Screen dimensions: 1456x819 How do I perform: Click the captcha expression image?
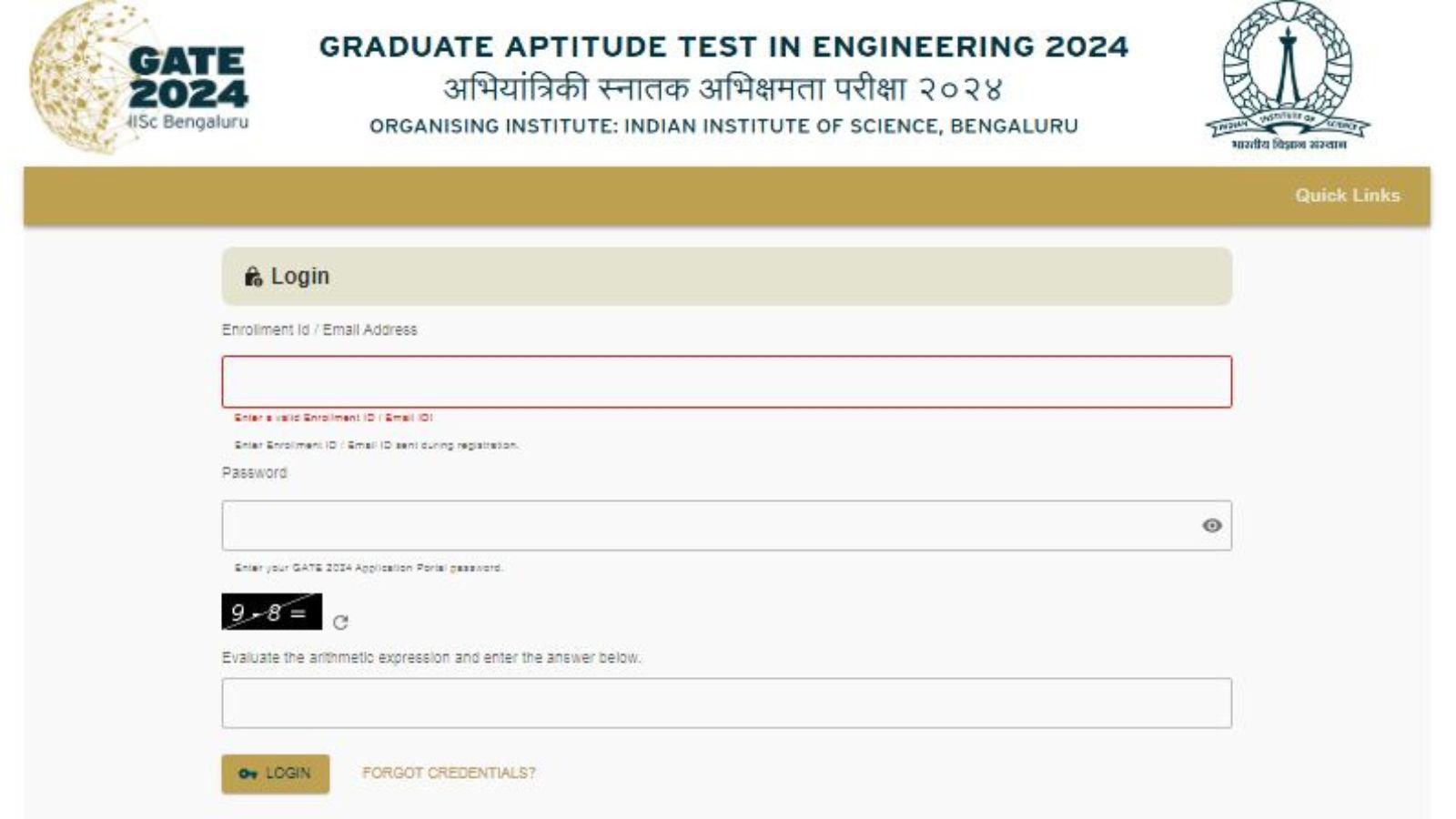(x=268, y=612)
